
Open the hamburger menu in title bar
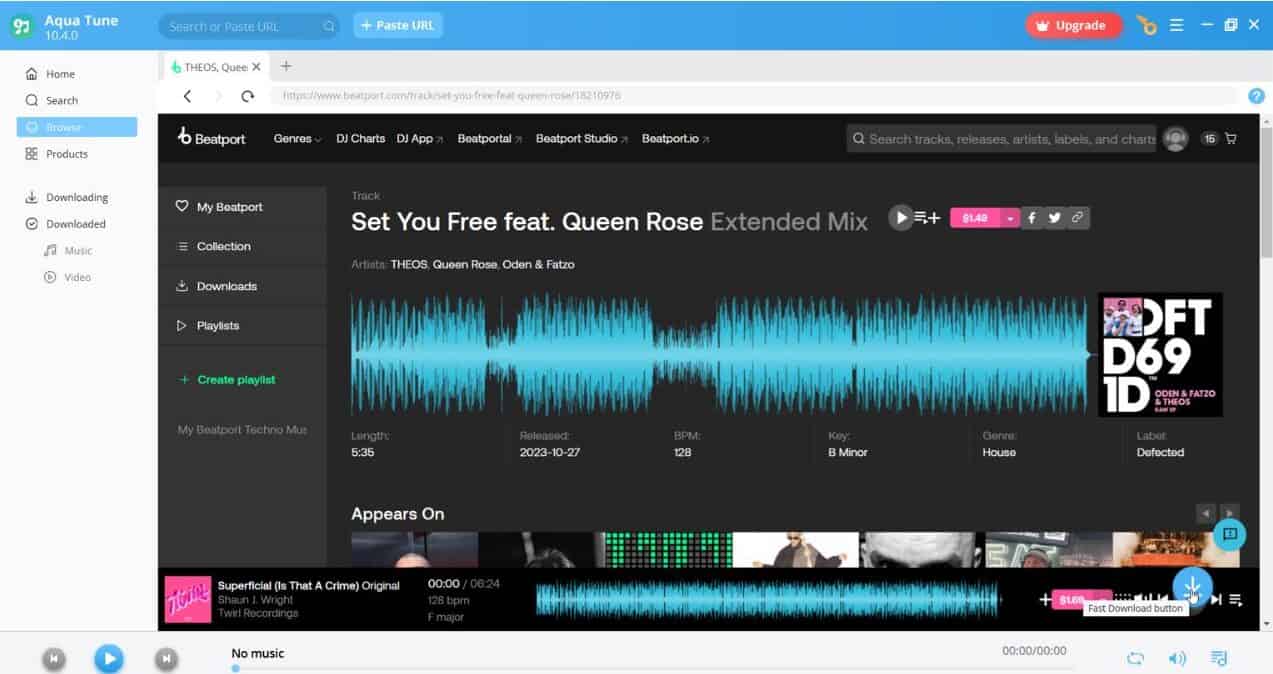point(1176,24)
